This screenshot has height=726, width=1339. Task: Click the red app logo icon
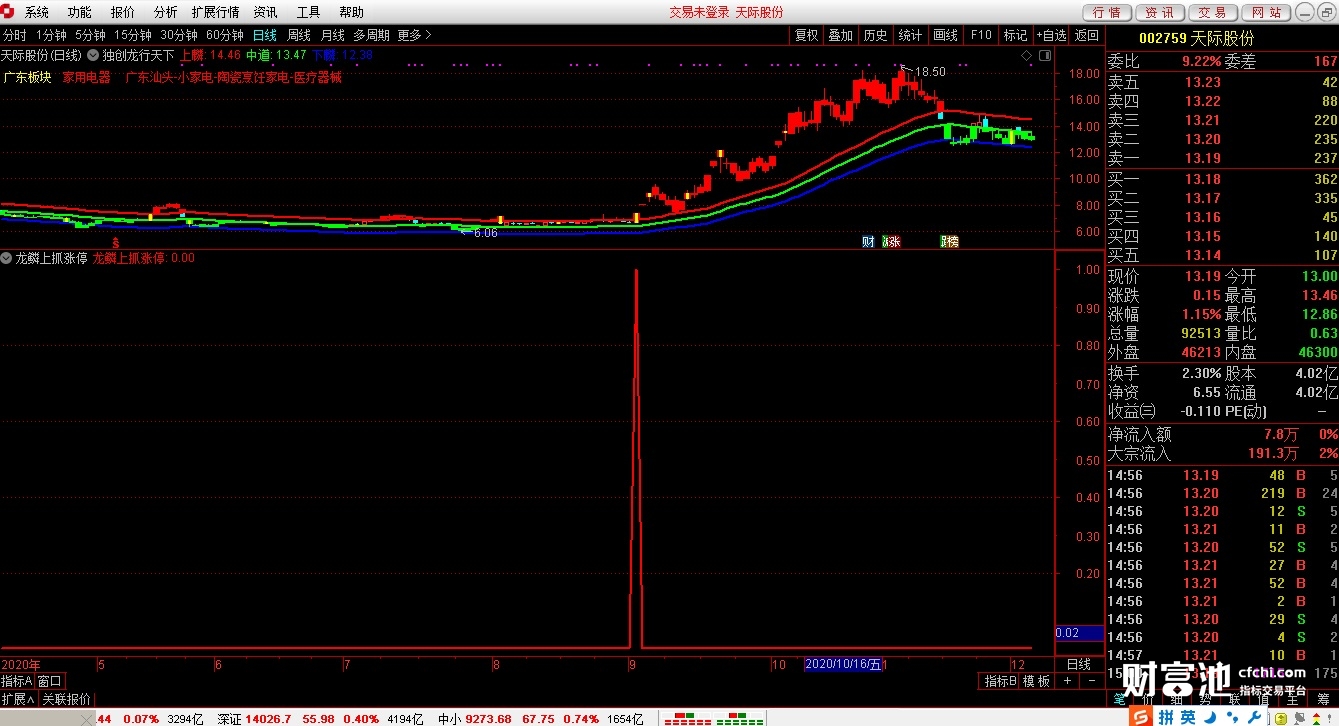point(10,12)
